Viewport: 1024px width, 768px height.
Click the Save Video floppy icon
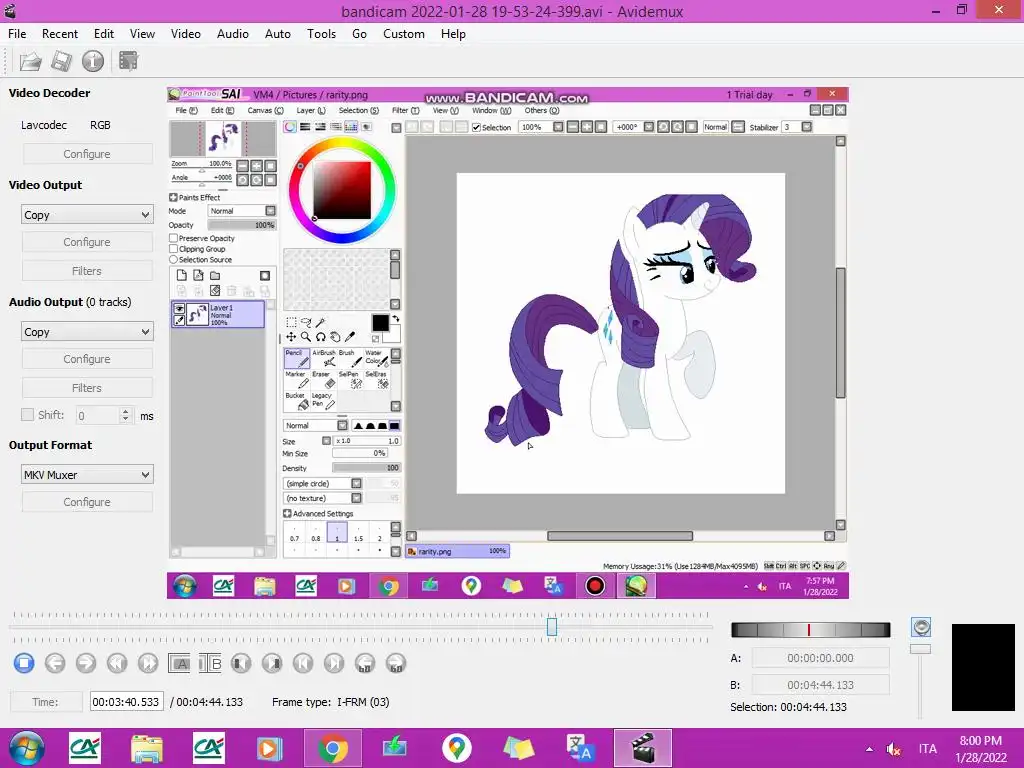[x=61, y=61]
